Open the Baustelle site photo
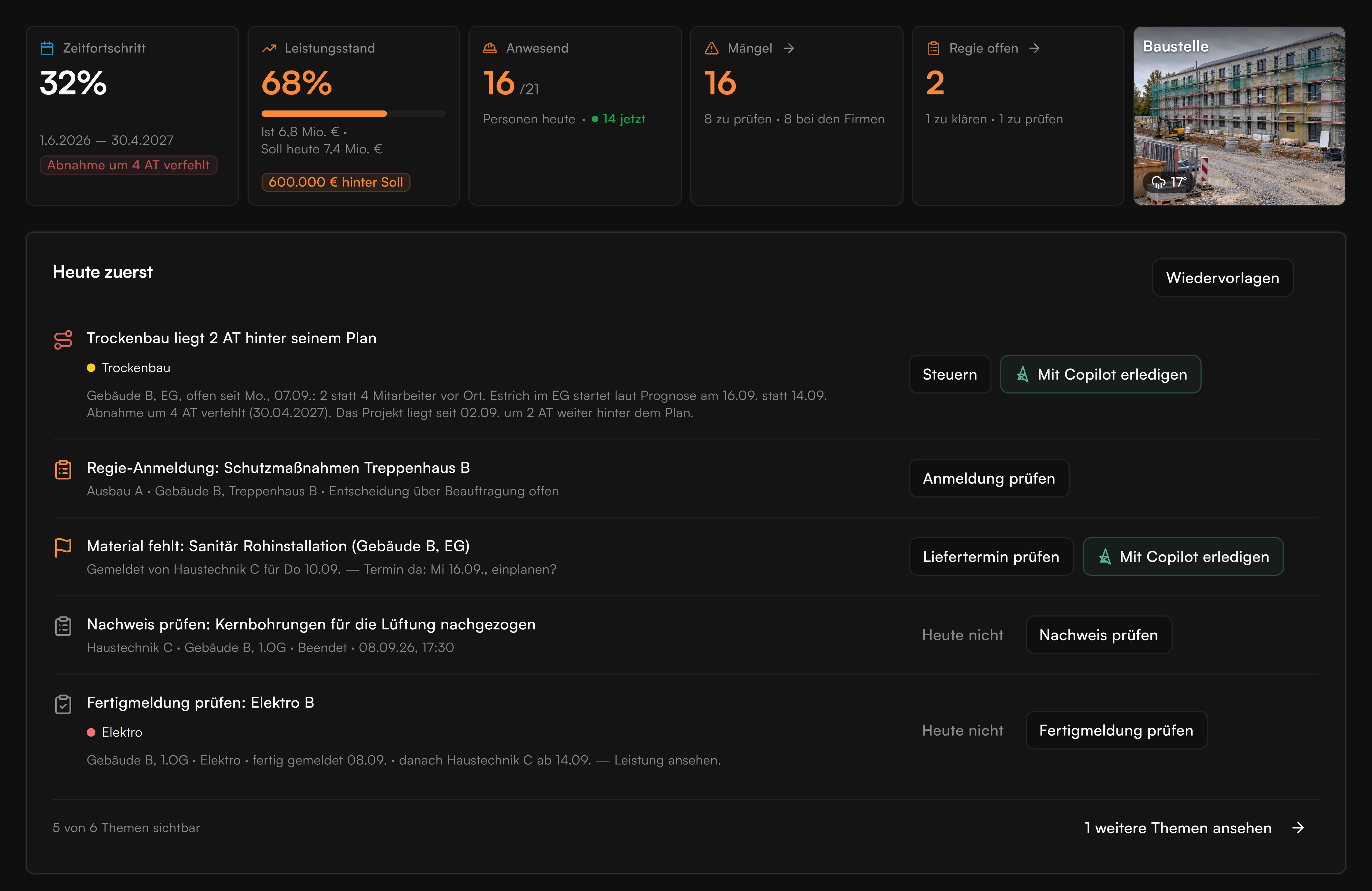The image size is (1372, 891). (x=1239, y=115)
